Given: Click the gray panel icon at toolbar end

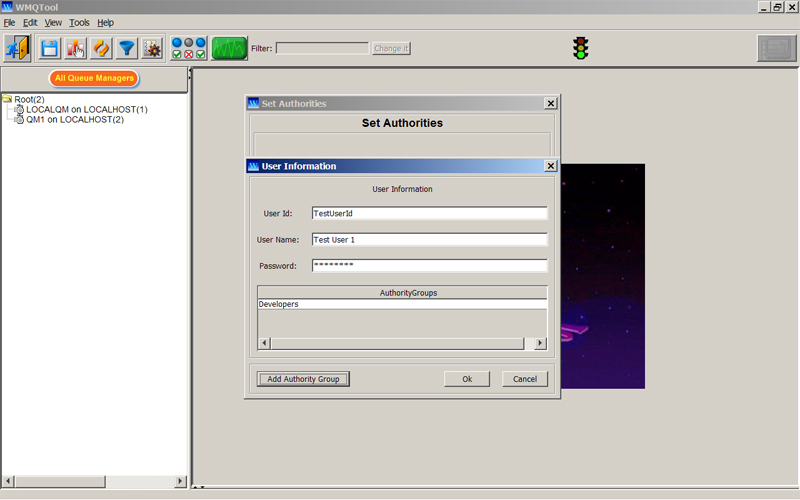Looking at the screenshot, I should pyautogui.click(x=777, y=48).
